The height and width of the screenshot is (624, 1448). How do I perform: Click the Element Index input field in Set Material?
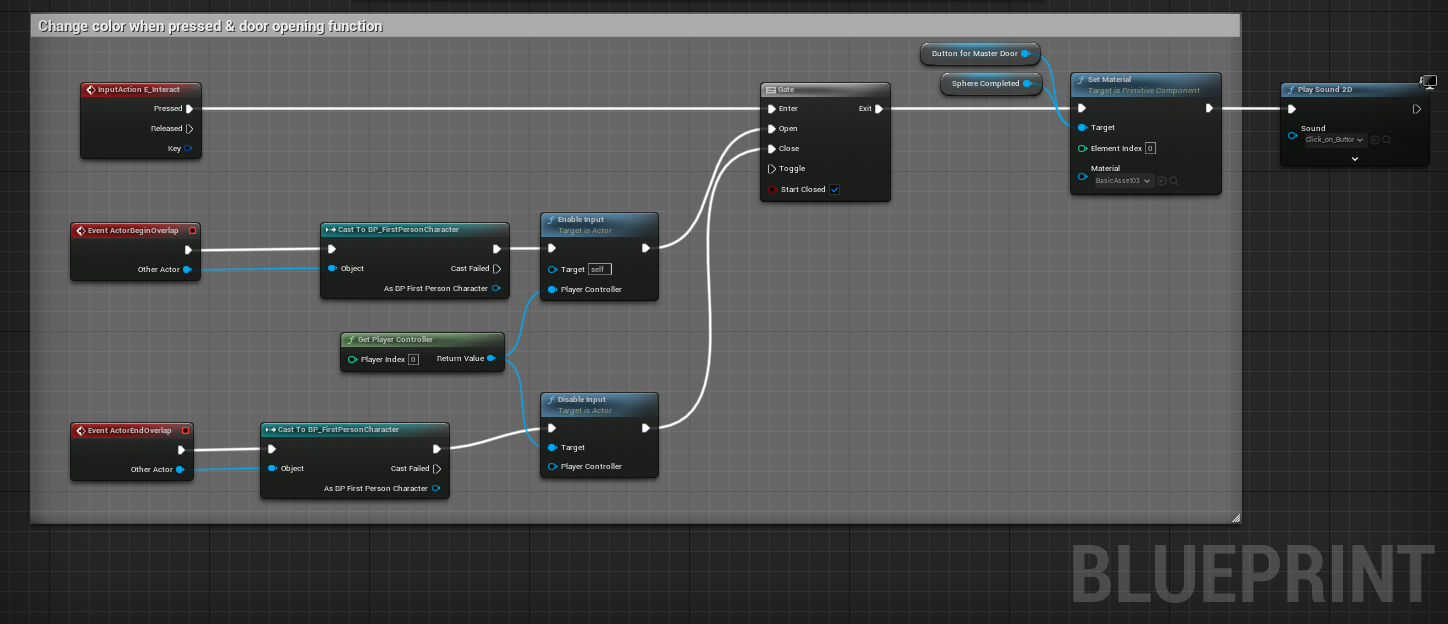click(x=1150, y=148)
